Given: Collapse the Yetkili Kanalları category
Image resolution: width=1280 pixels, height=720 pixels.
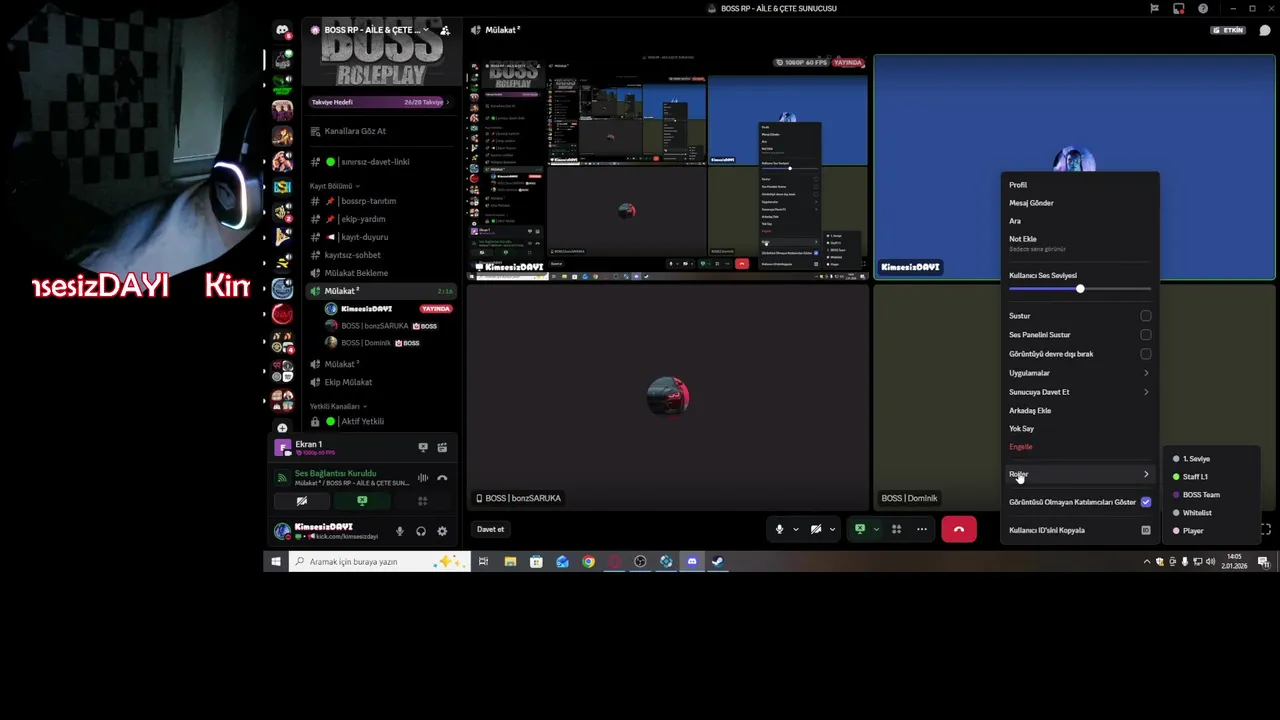Looking at the screenshot, I should (x=338, y=406).
